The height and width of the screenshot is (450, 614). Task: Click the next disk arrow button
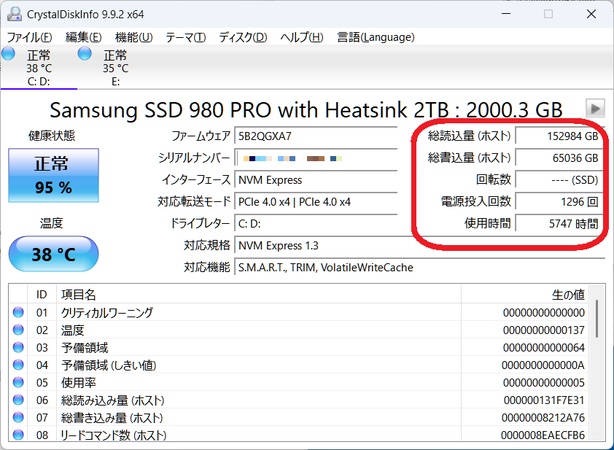pyautogui.click(x=595, y=108)
